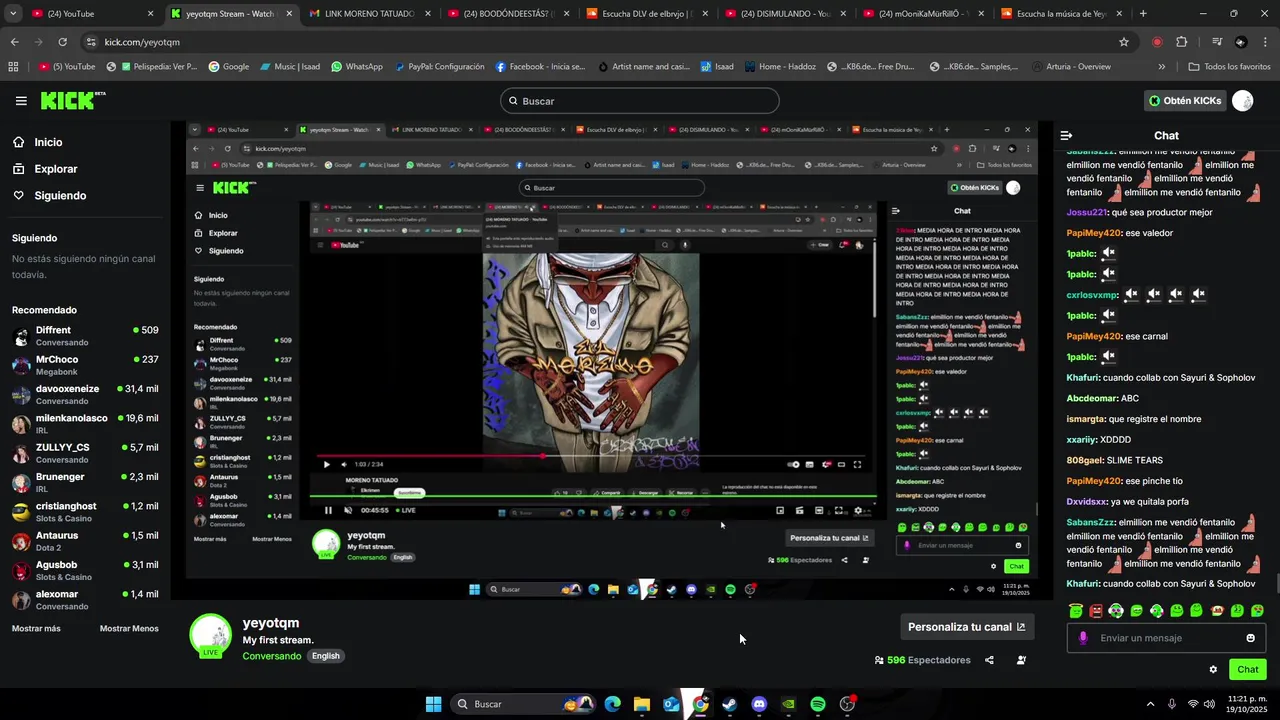Image resolution: width=1280 pixels, height=720 pixels.
Task: Click the browser back arrow
Action: (x=14, y=42)
